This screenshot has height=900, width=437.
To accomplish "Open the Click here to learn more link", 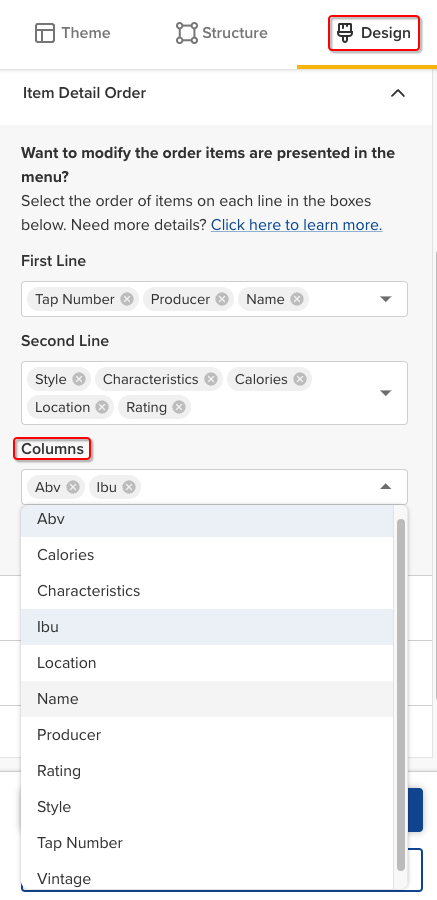I will [x=296, y=224].
